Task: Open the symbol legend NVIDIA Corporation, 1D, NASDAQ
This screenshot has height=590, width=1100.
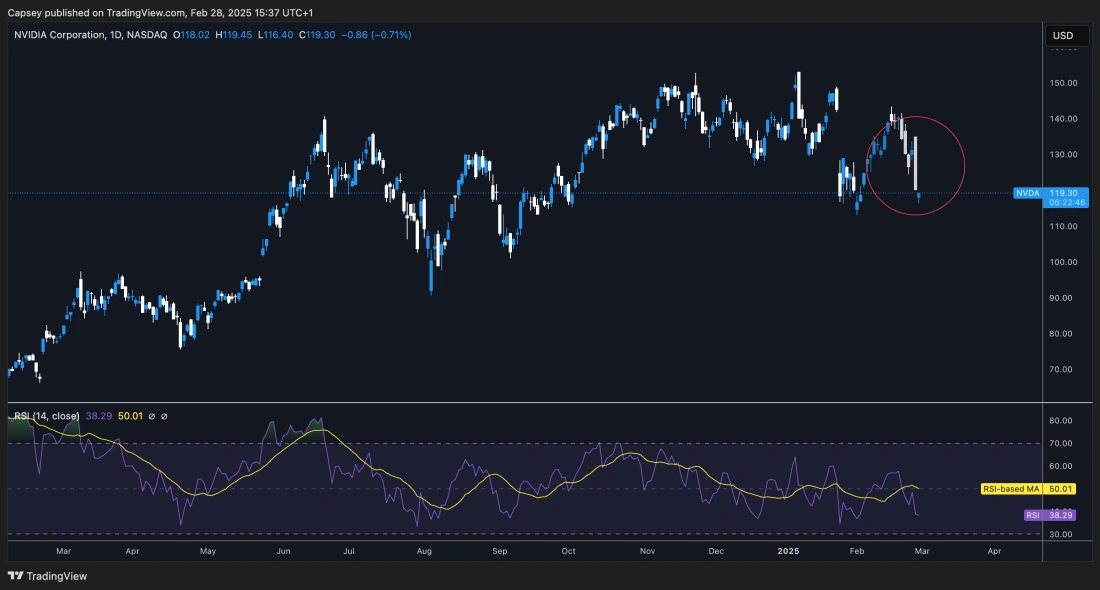Action: pyautogui.click(x=60, y=33)
